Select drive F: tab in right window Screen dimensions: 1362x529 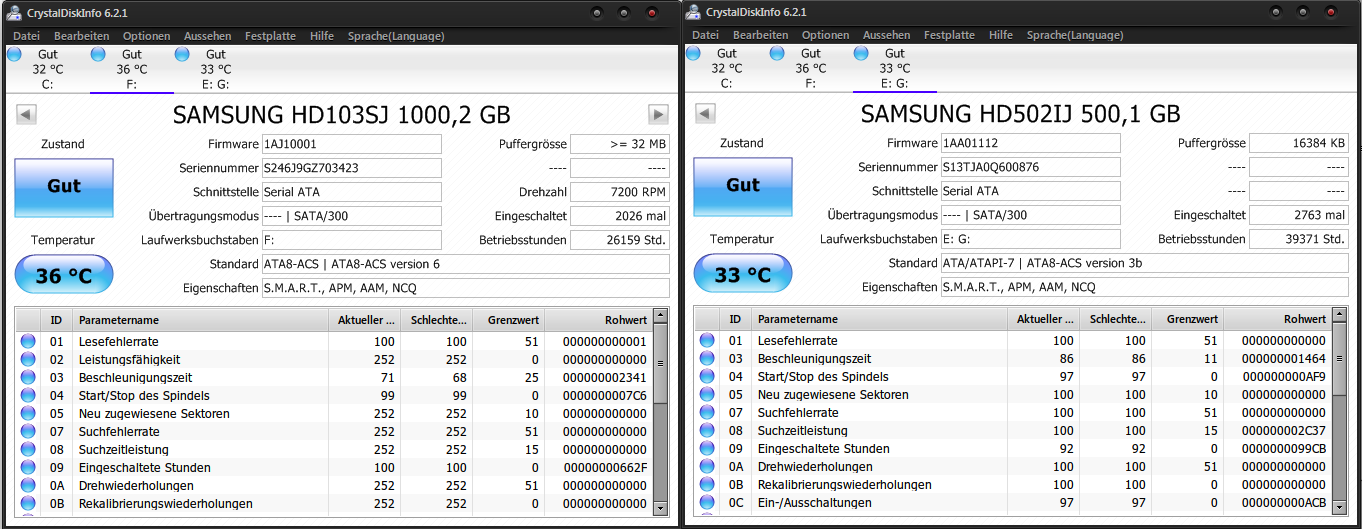(810, 68)
